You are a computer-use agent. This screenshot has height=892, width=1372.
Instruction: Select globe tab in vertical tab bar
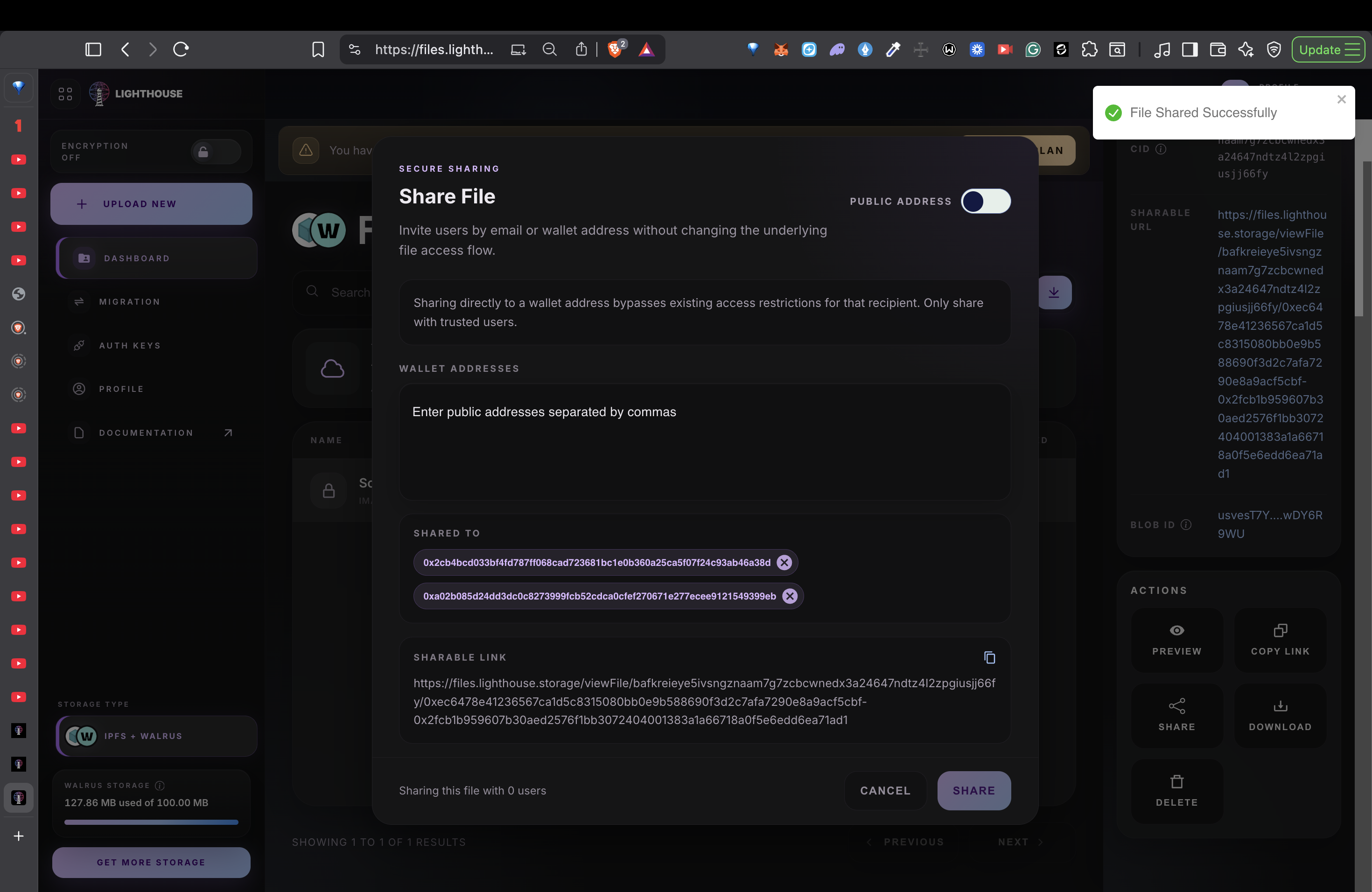click(19, 294)
